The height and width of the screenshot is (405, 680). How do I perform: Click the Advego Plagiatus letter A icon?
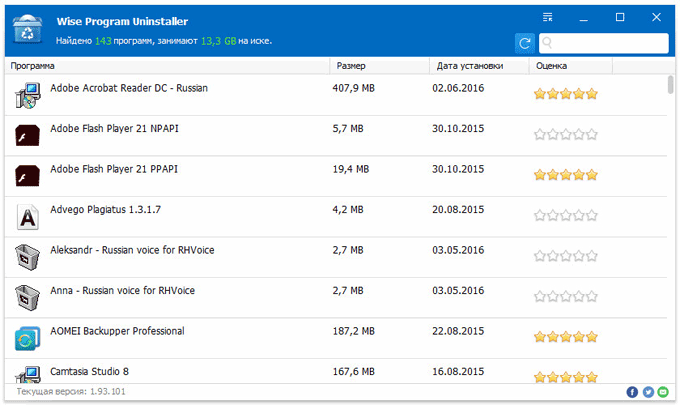(x=28, y=217)
